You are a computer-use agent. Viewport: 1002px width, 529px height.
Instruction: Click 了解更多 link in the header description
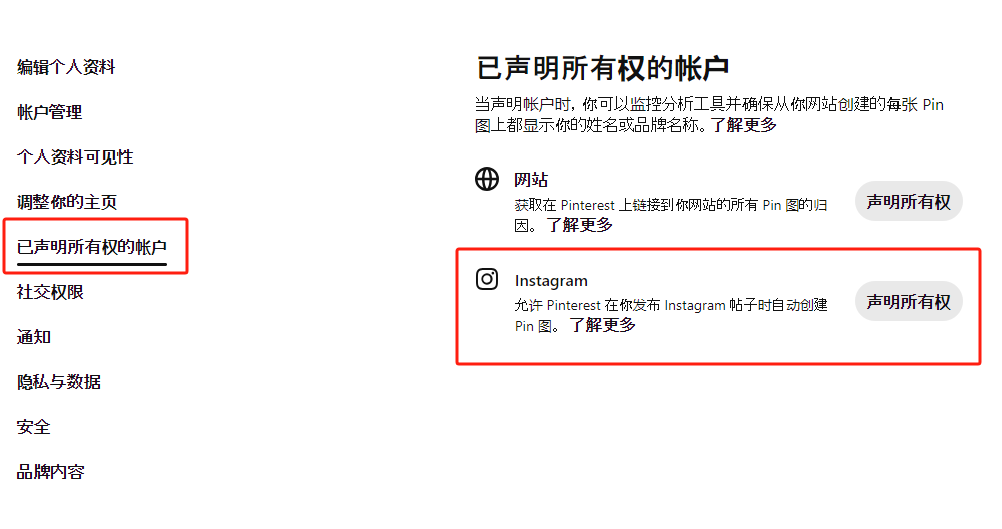pyautogui.click(x=744, y=125)
